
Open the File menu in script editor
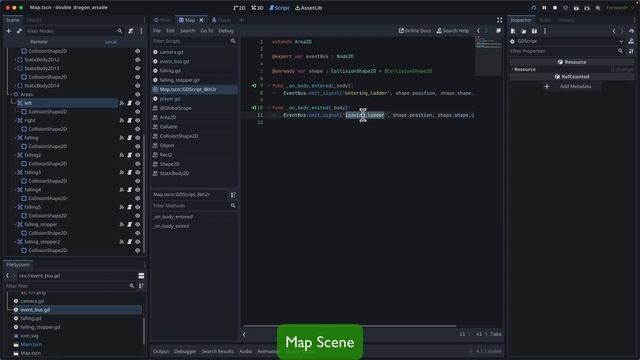(x=157, y=31)
